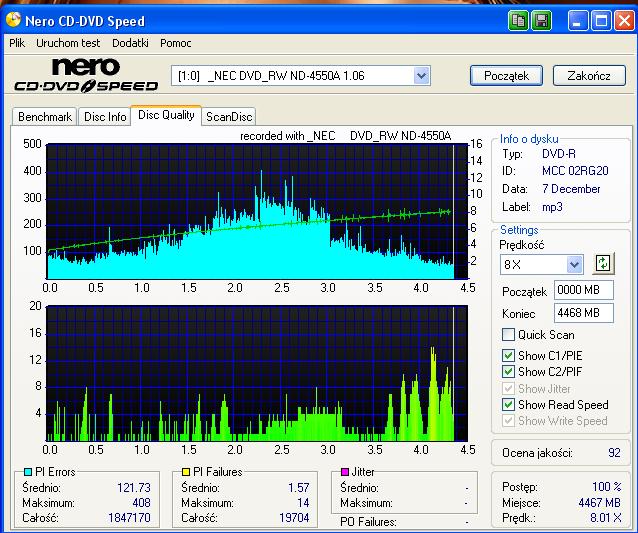This screenshot has height=533, width=638.
Task: Click the PI Errors Maksimum value 408
Action: tap(141, 503)
